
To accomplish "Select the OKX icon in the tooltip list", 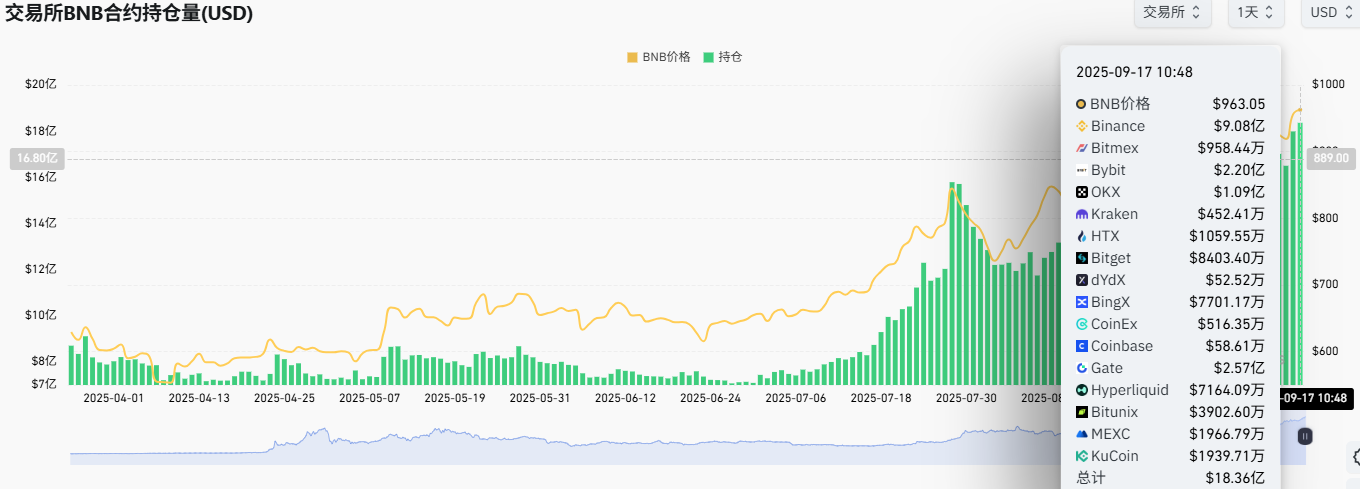I will pyautogui.click(x=1081, y=192).
